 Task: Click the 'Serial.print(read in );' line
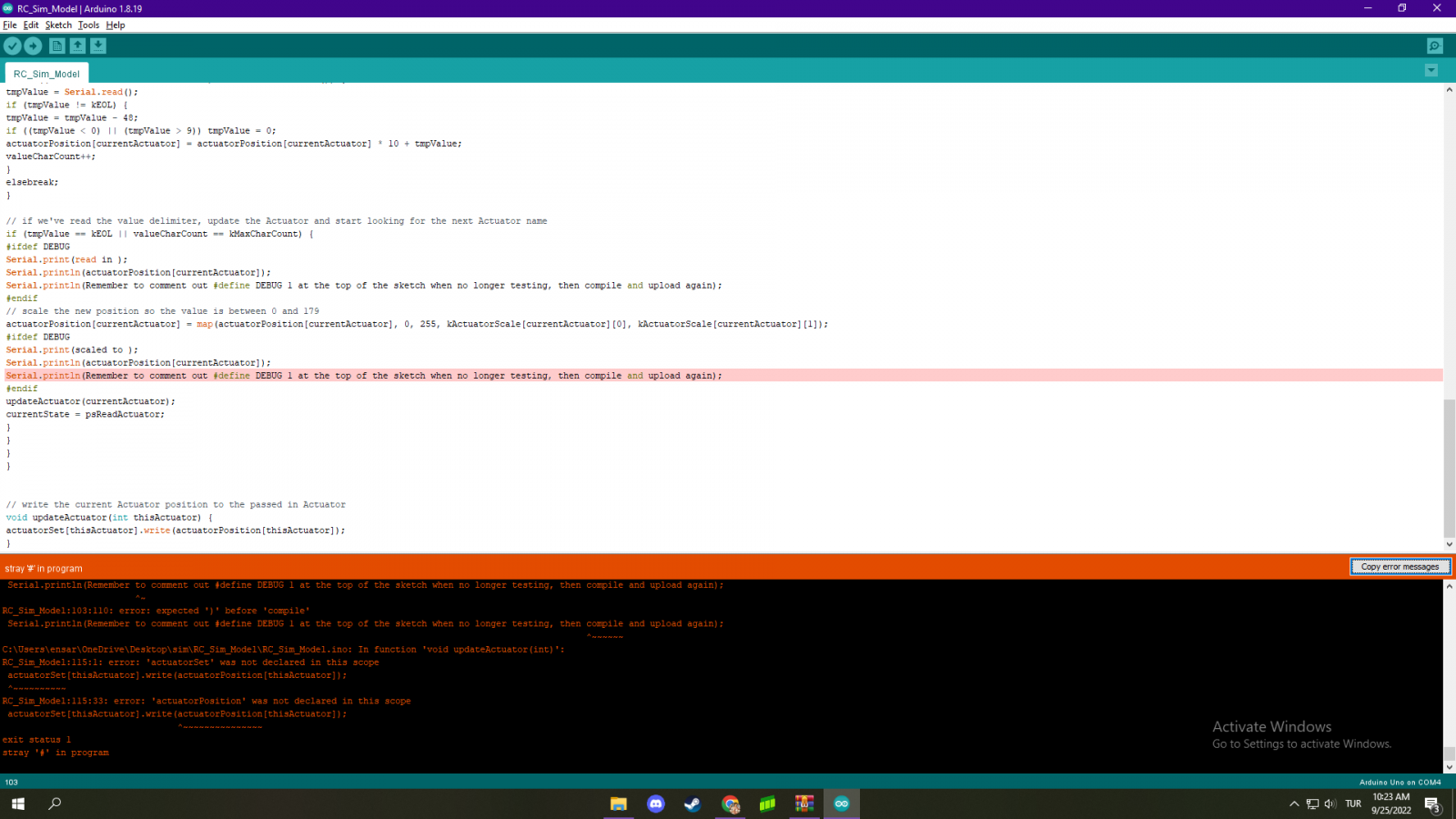pos(66,259)
